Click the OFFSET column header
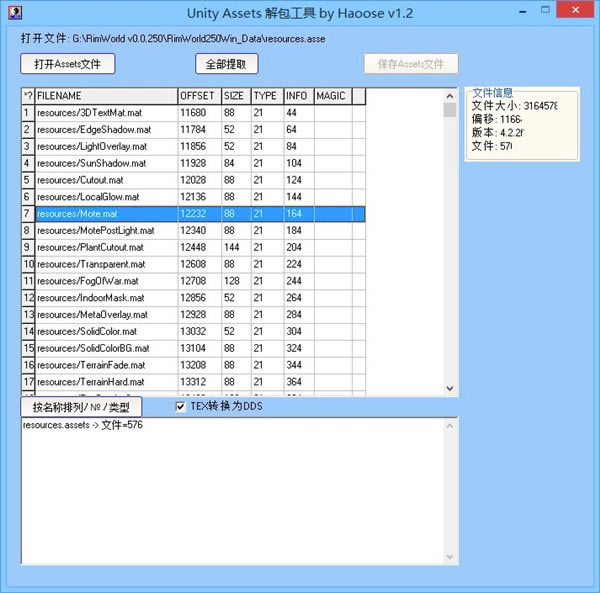Screen dimensions: 600x593 pos(198,96)
